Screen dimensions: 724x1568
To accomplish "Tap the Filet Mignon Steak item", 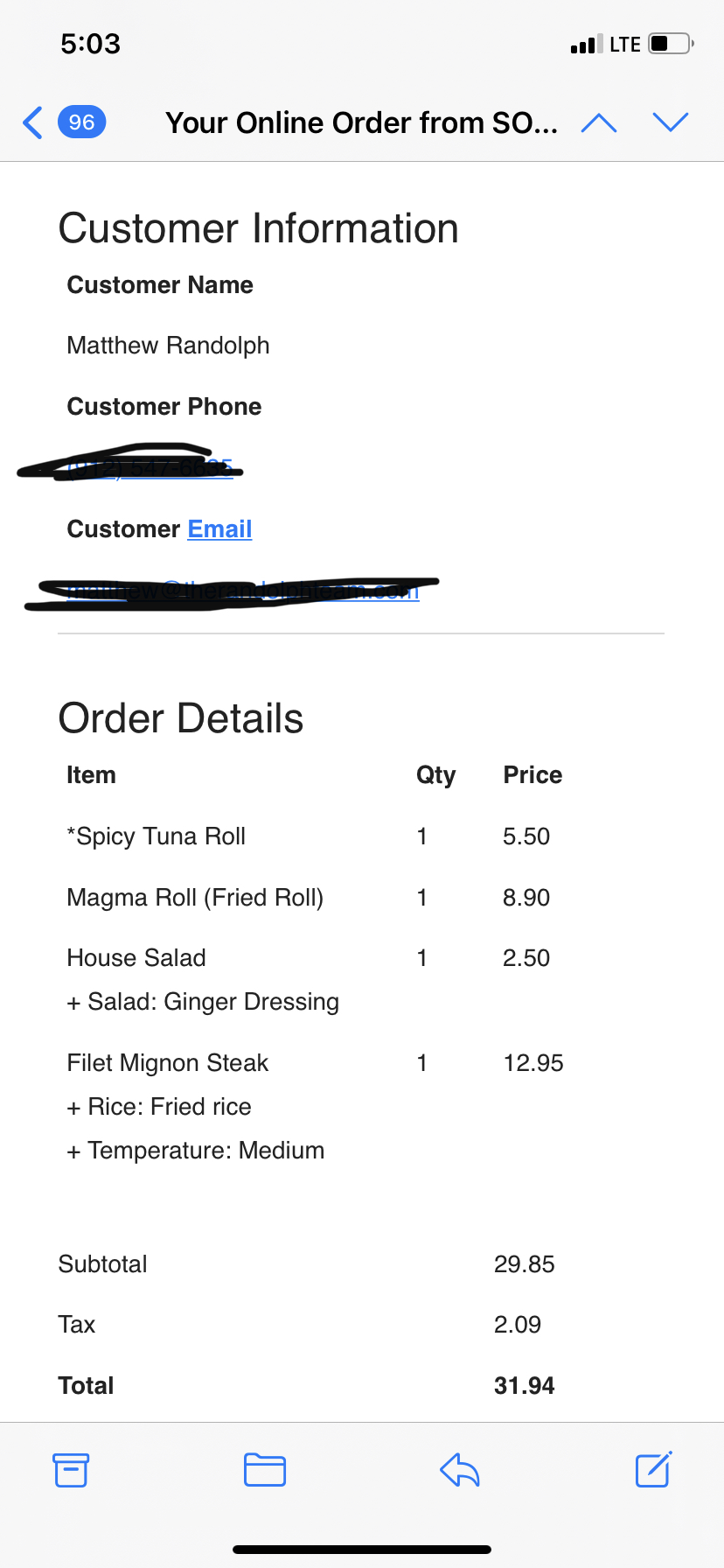I will click(168, 1063).
